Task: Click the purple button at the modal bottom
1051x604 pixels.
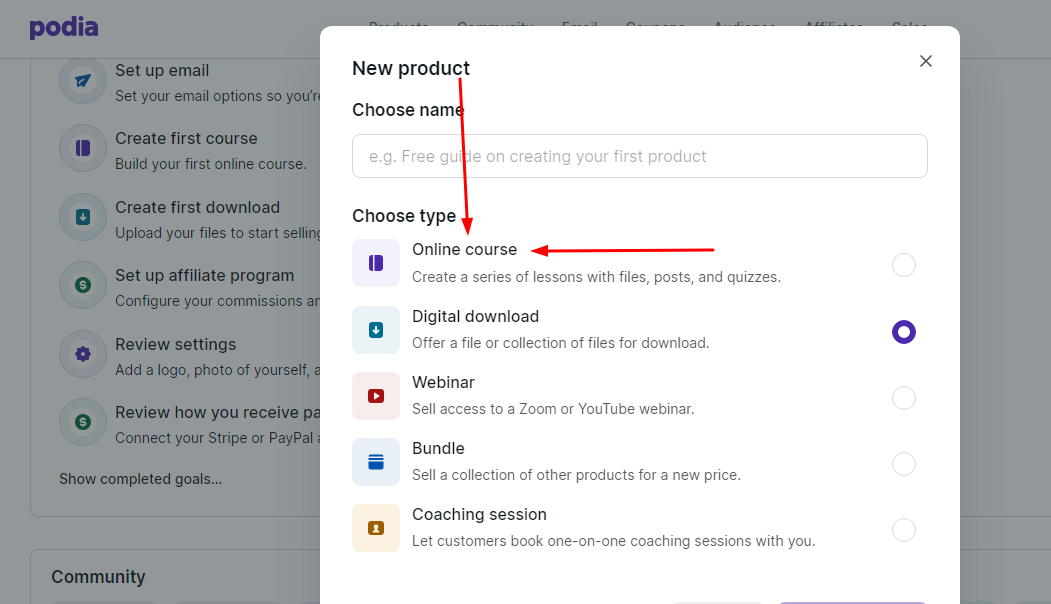Action: (851, 601)
